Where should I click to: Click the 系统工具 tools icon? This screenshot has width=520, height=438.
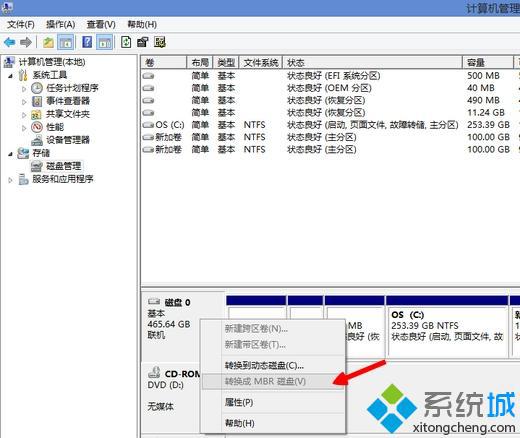tap(23, 75)
